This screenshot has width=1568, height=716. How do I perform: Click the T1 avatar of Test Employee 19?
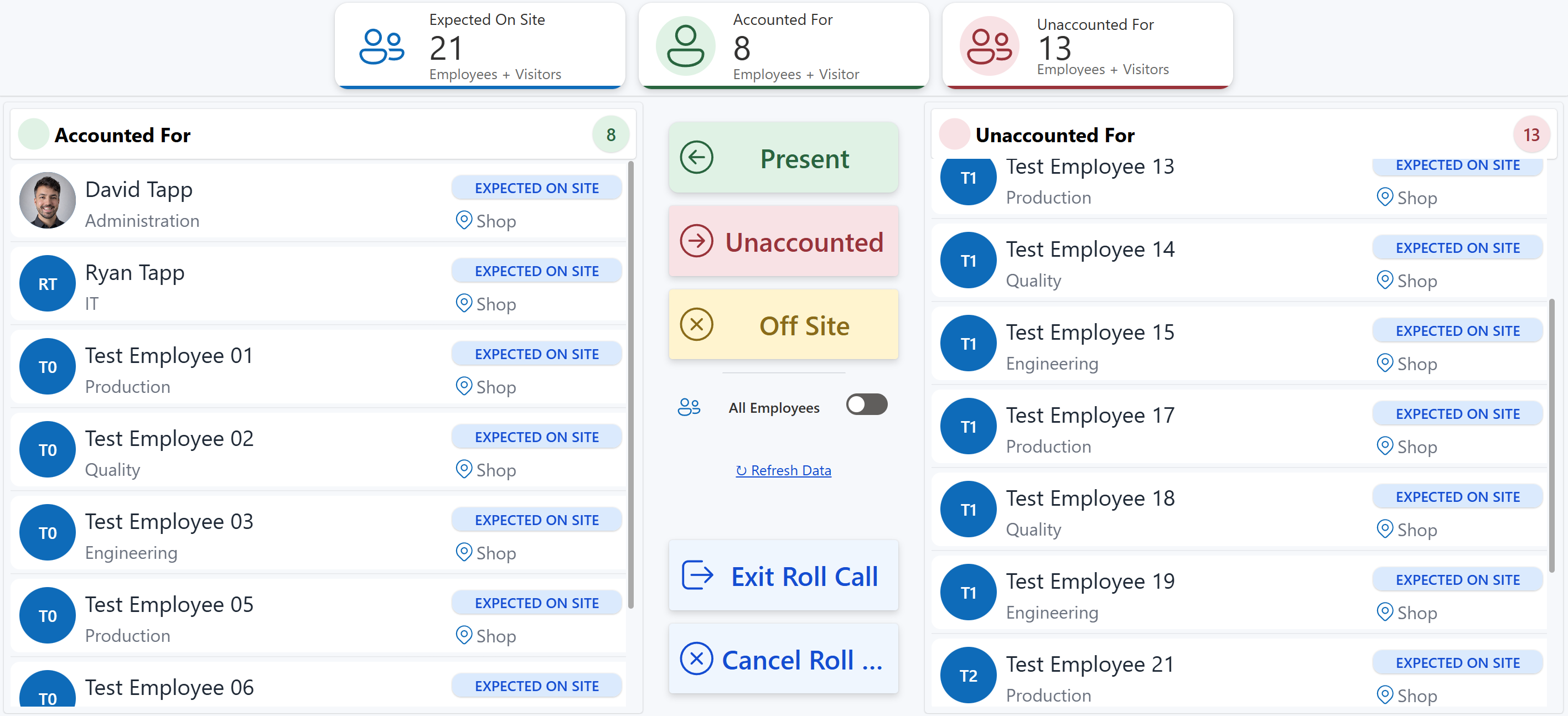click(x=968, y=593)
